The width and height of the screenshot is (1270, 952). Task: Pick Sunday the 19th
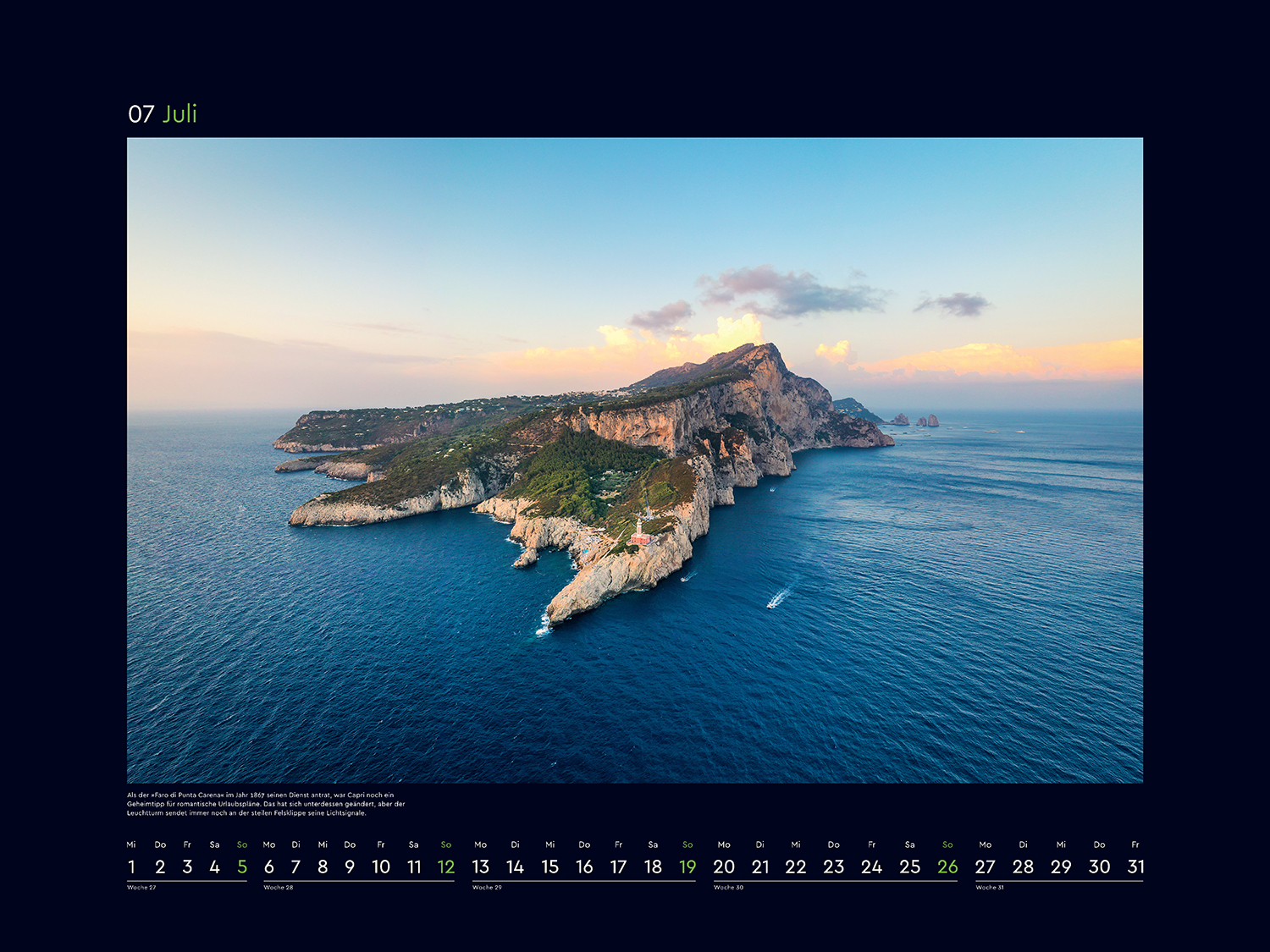point(687,867)
